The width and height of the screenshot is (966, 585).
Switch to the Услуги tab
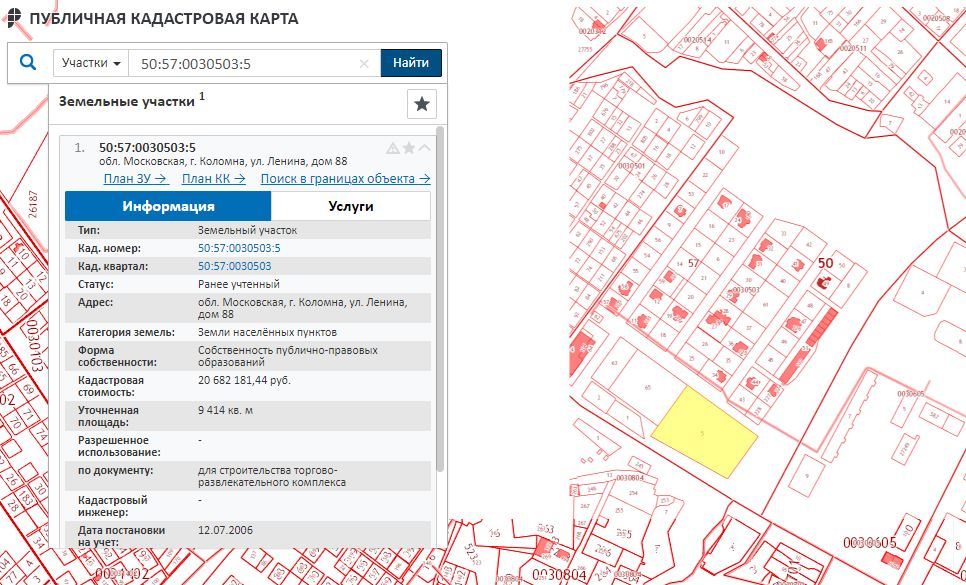coord(350,206)
